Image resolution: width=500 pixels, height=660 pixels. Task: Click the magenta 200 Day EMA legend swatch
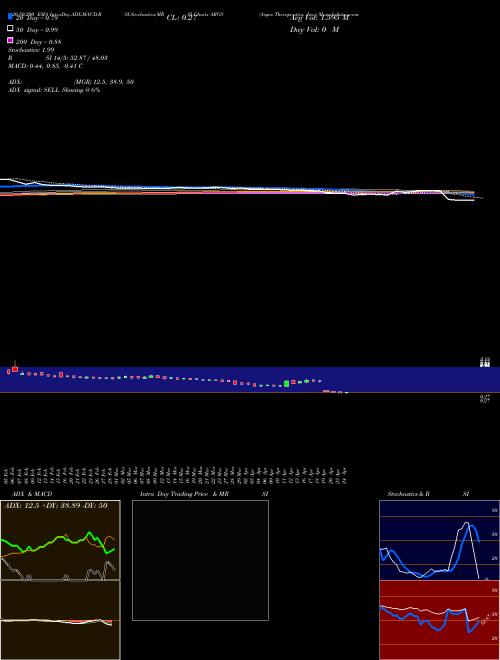(10, 40)
